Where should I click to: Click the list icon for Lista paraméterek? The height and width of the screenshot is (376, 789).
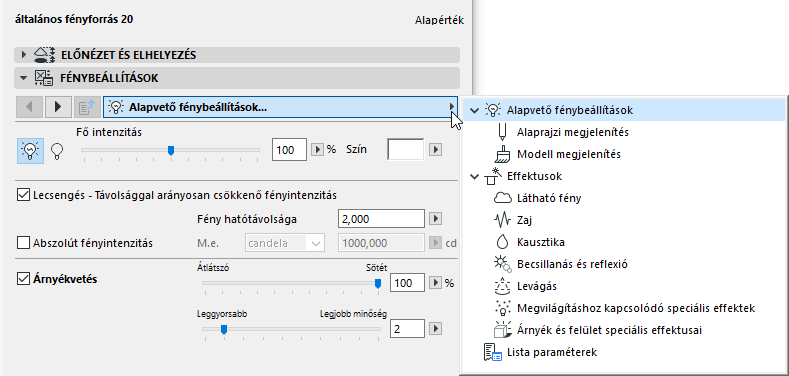(x=492, y=352)
